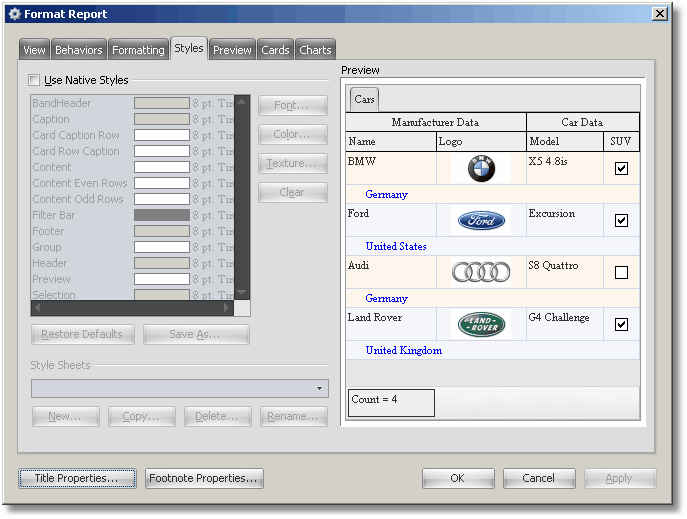Click the Manufacturer Data band header
This screenshot has height=519, width=687.
pos(436,122)
